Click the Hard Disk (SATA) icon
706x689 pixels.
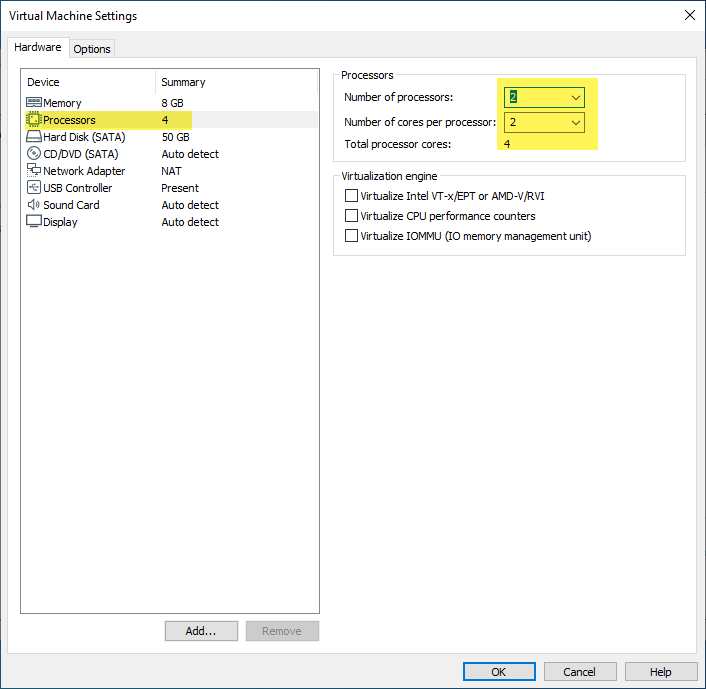coord(33,137)
